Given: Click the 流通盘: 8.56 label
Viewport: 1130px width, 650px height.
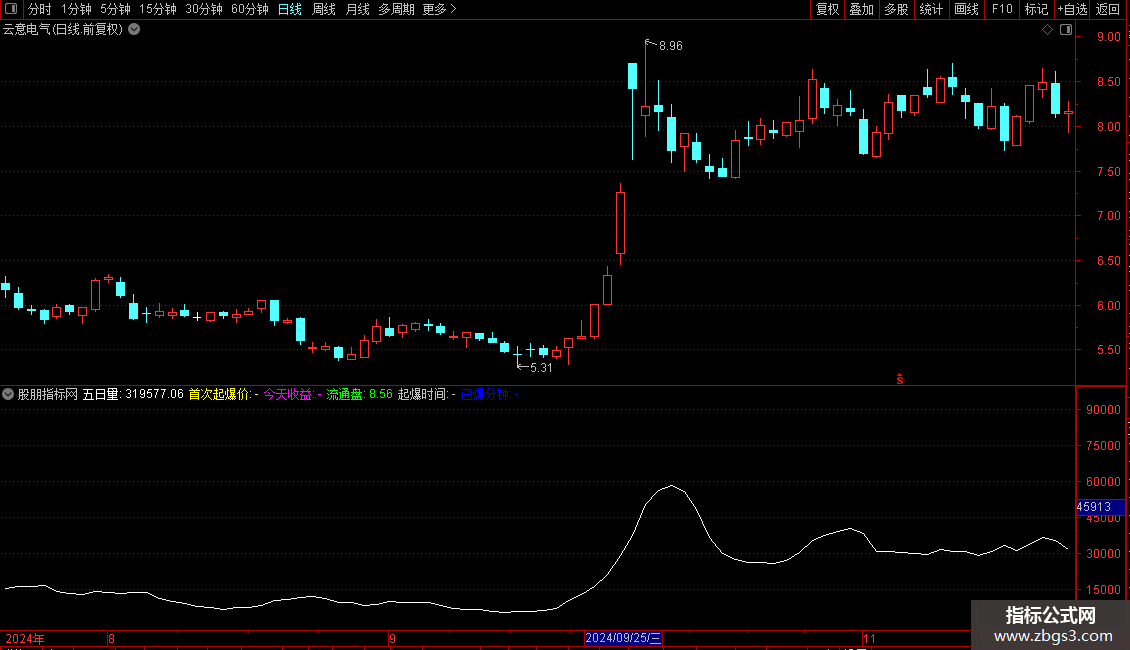Looking at the screenshot, I should [359, 394].
